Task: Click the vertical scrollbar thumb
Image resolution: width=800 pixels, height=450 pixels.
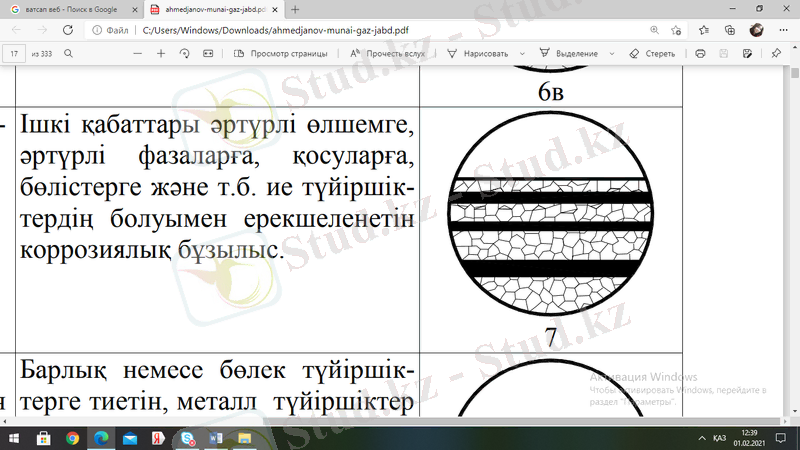Action: (x=795, y=73)
